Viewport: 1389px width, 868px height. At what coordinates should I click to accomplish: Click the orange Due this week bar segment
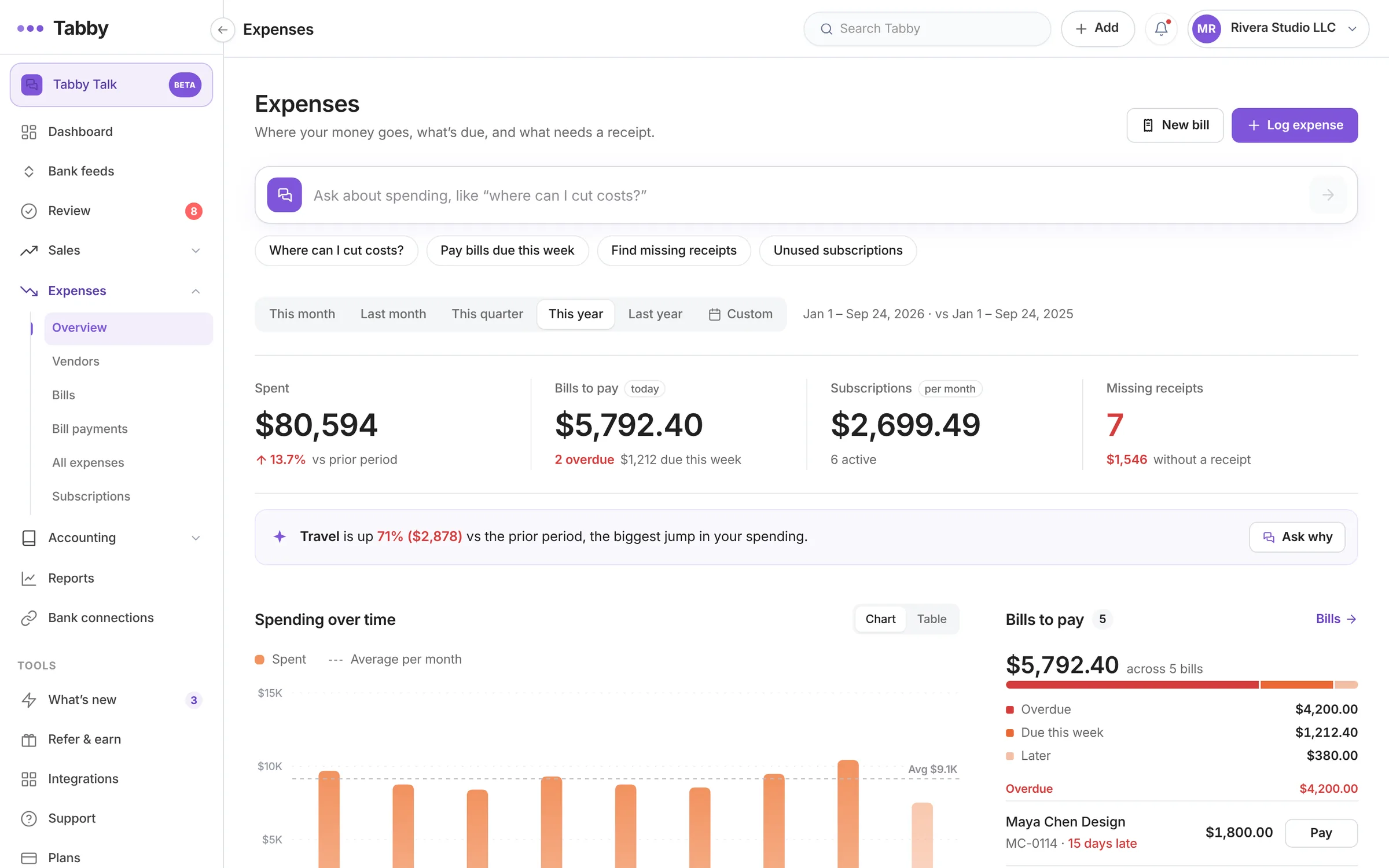(1296, 685)
